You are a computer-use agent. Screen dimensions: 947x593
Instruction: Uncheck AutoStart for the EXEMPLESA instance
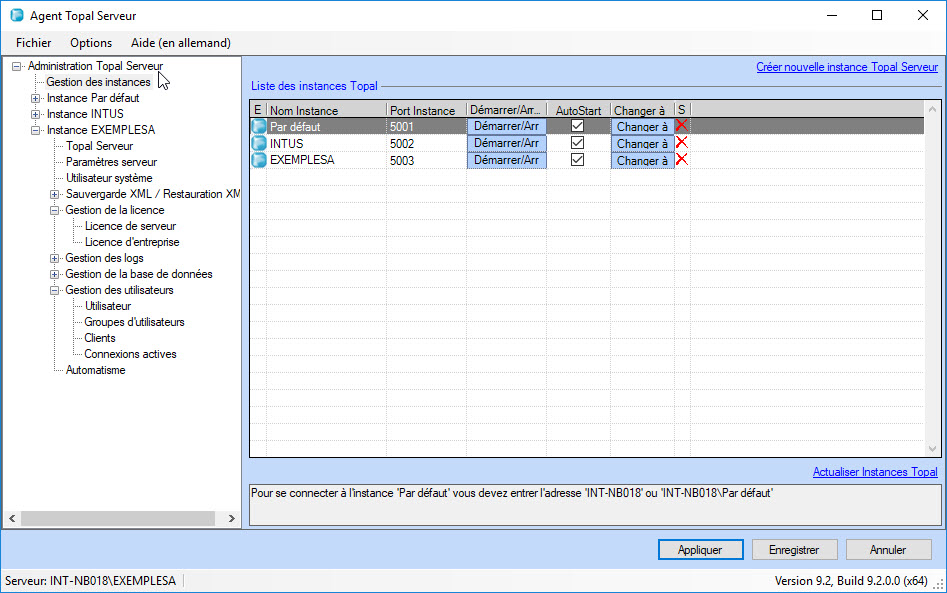[577, 160]
